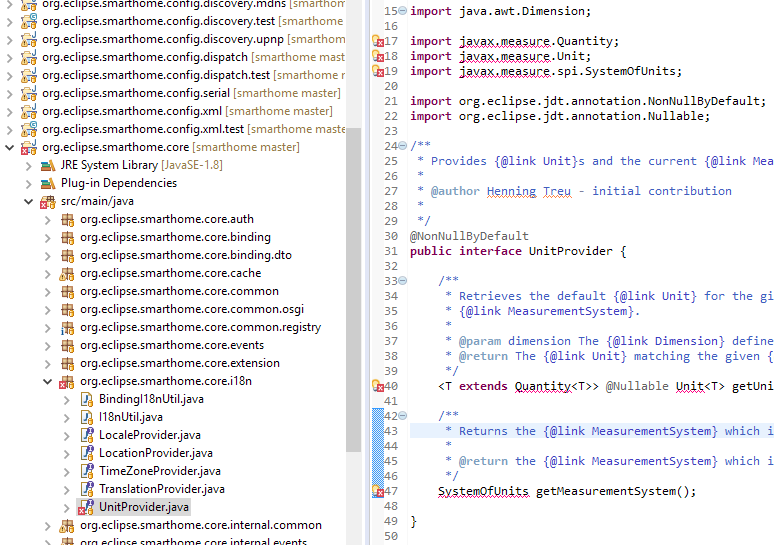The width and height of the screenshot is (774, 545).
Task: Toggle import block folding at line 15
Action: pos(402,11)
